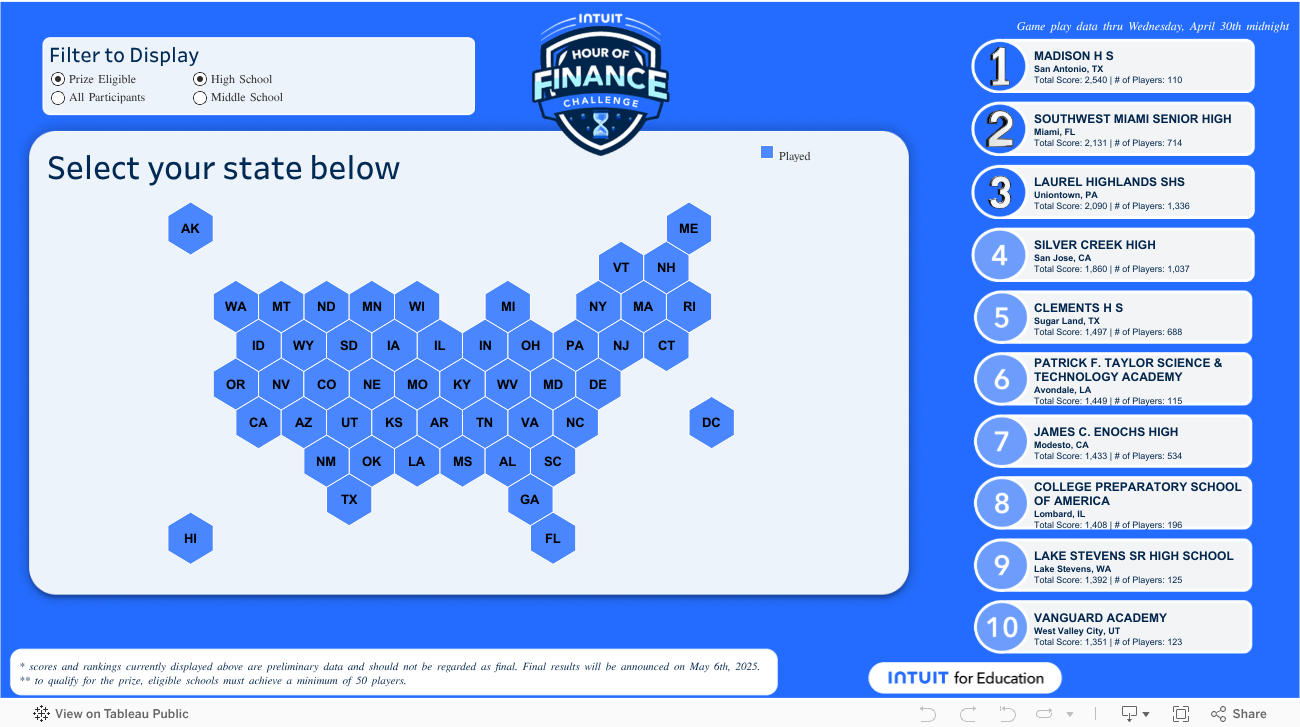Viewport: 1300px width, 727px height.
Task: Select the TX state hexagon
Action: (x=349, y=499)
